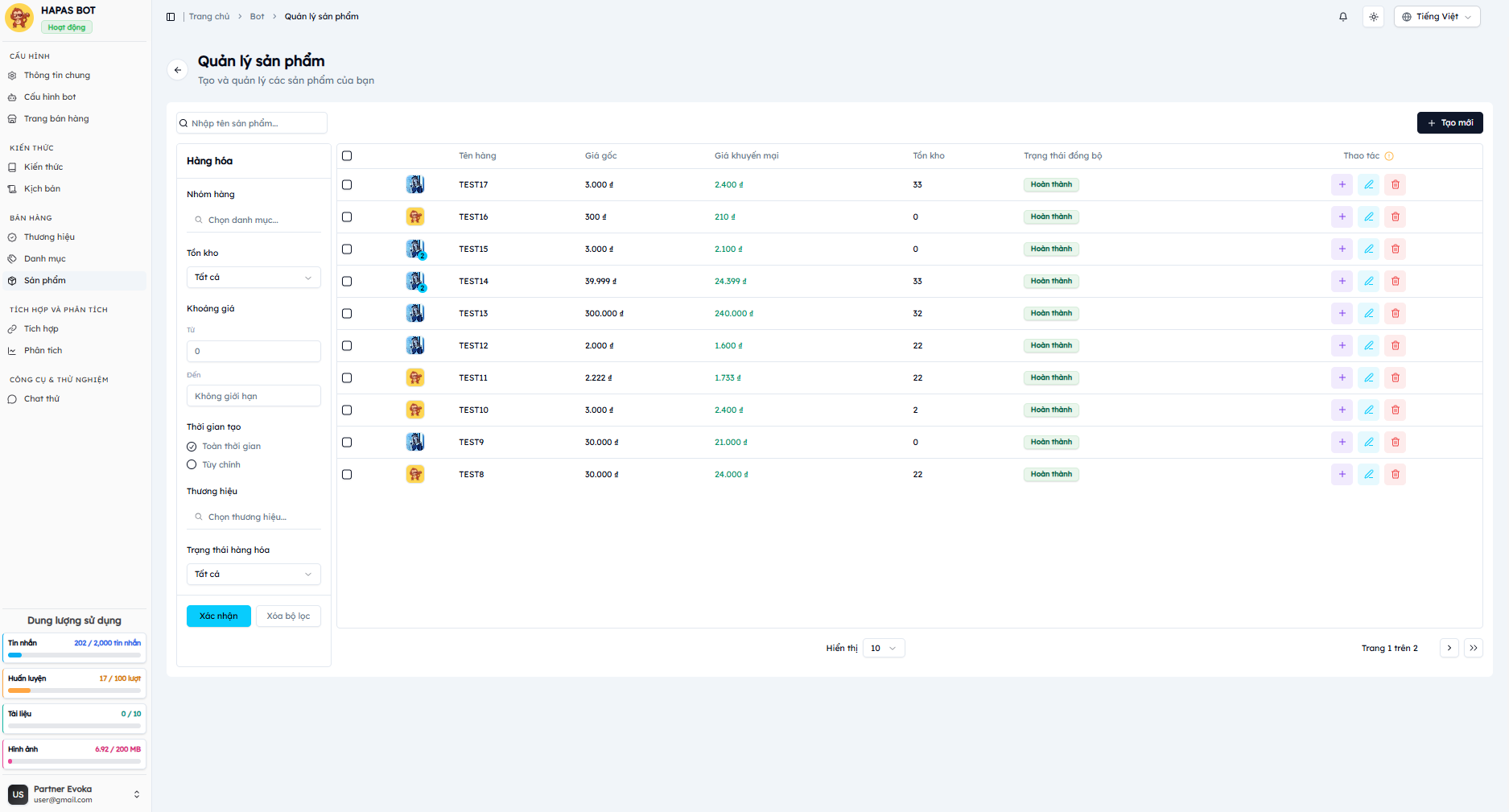Screen dimensions: 1509x812
Task: Delete product TEST8 with trash icon
Action: coord(1395,474)
